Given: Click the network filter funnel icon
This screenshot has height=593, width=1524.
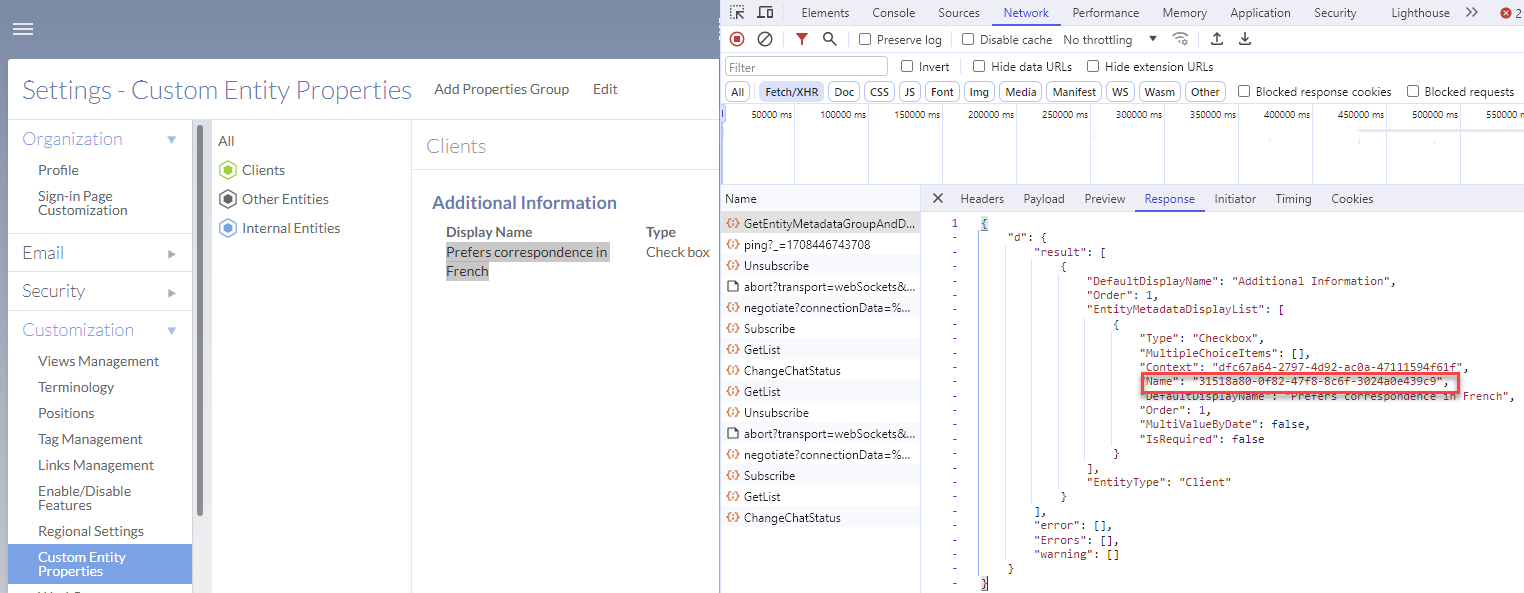Looking at the screenshot, I should click(x=802, y=39).
